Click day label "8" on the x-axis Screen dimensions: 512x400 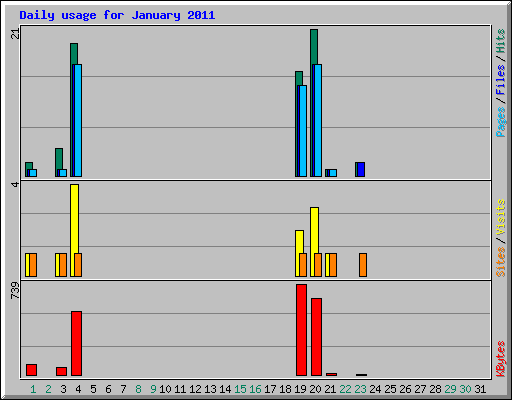[138, 389]
